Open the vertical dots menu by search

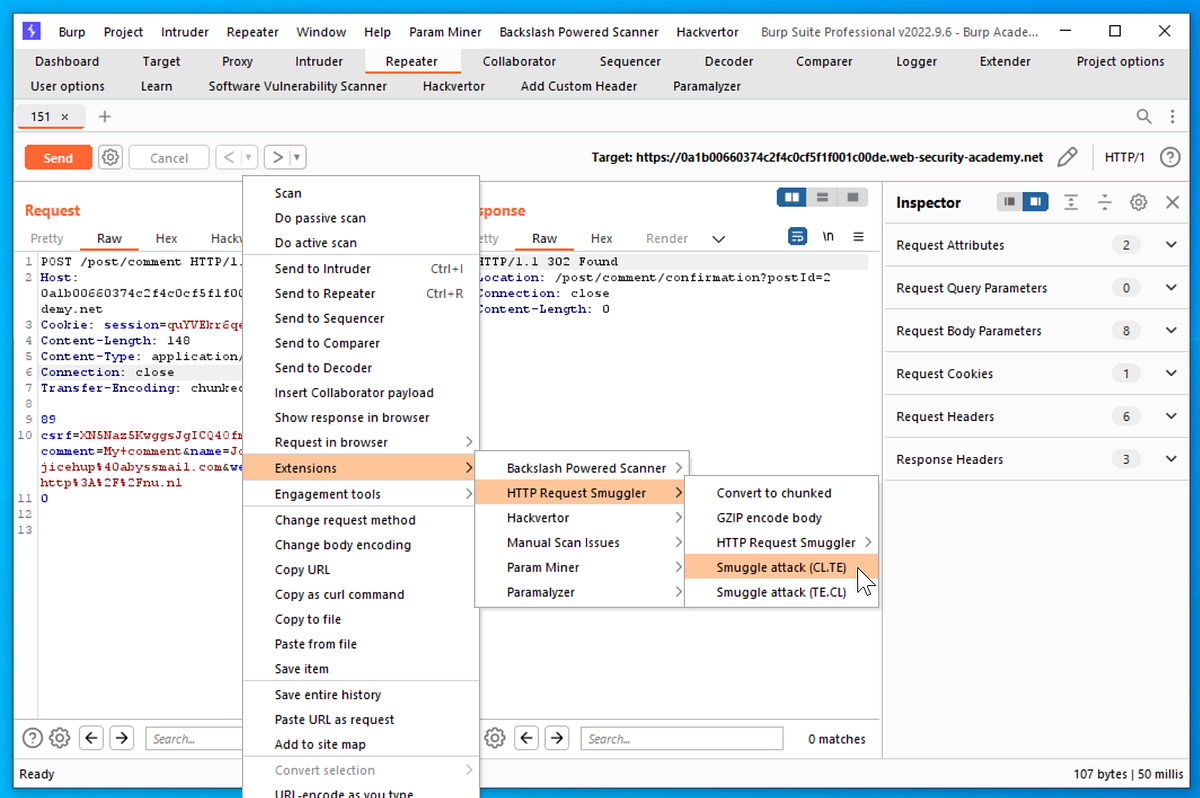coord(1173,117)
